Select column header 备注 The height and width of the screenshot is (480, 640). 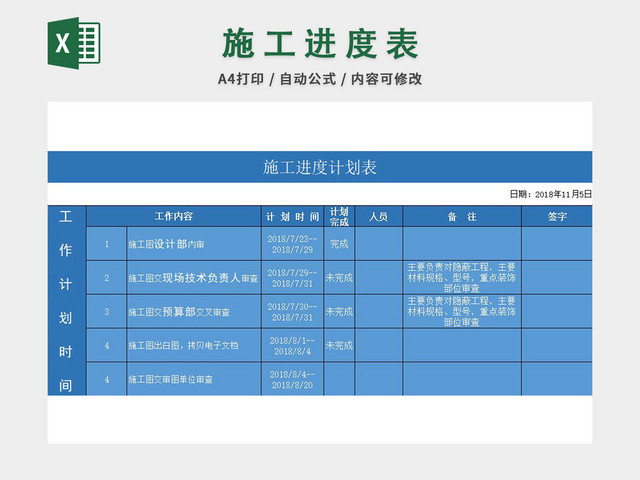462,216
